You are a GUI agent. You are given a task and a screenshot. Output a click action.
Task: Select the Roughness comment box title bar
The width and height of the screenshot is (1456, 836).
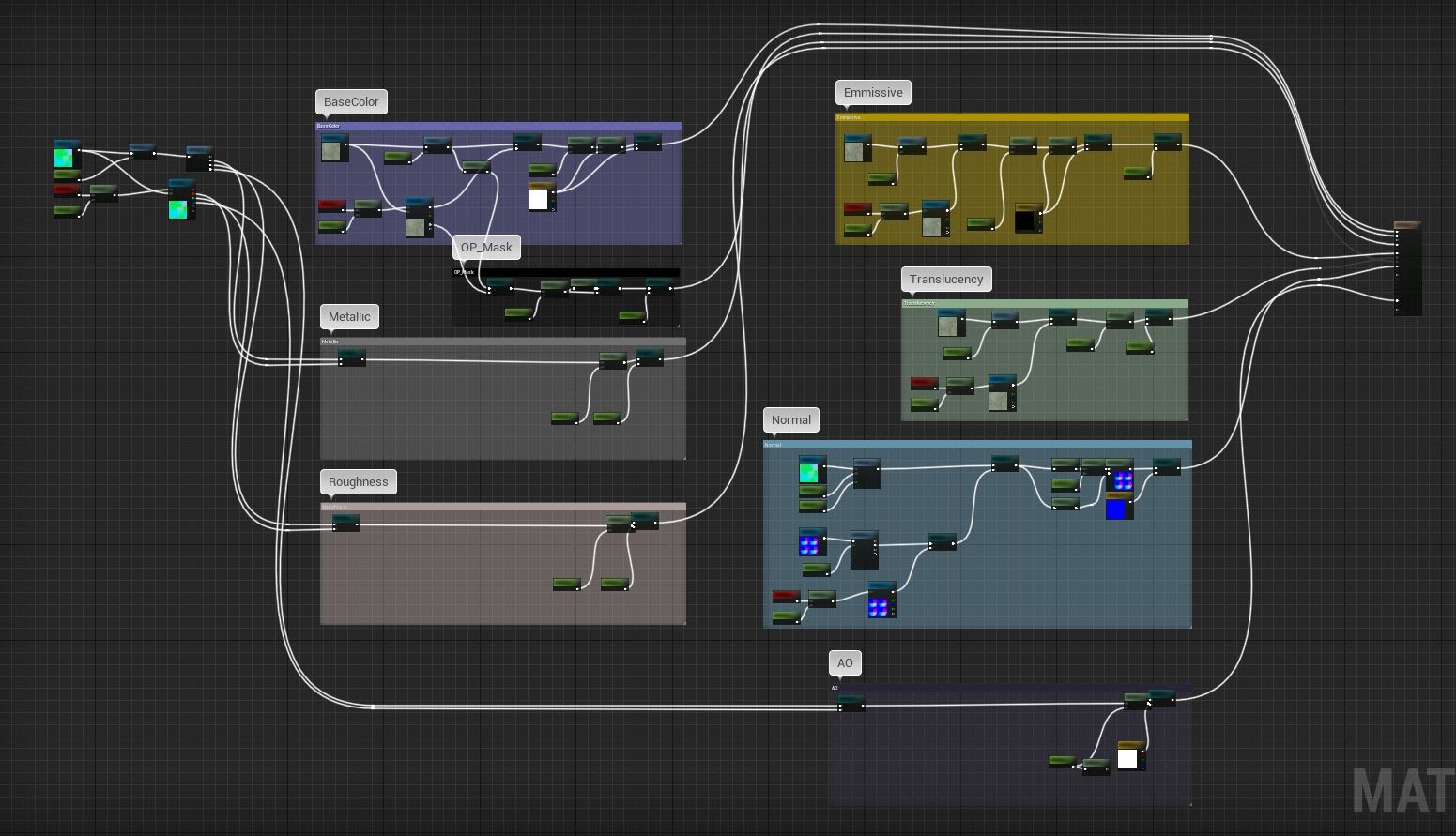pos(503,507)
